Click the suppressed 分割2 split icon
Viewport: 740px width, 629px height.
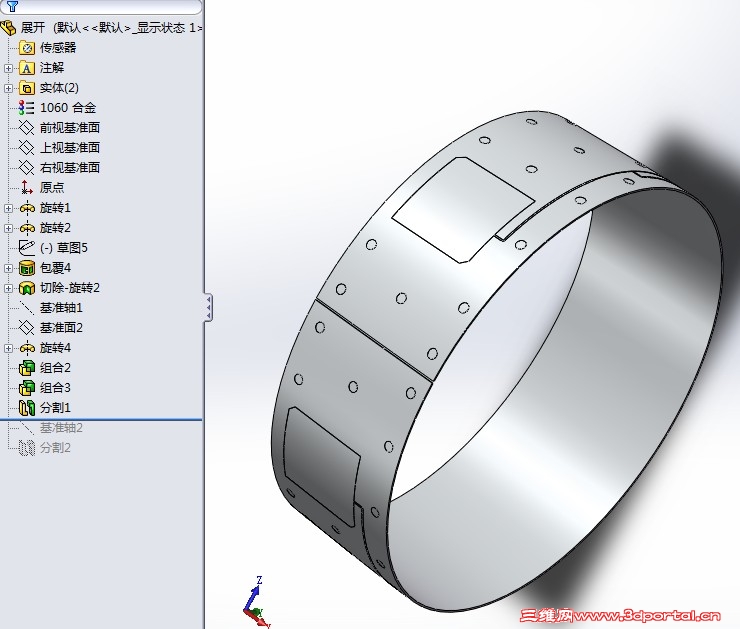(27, 447)
